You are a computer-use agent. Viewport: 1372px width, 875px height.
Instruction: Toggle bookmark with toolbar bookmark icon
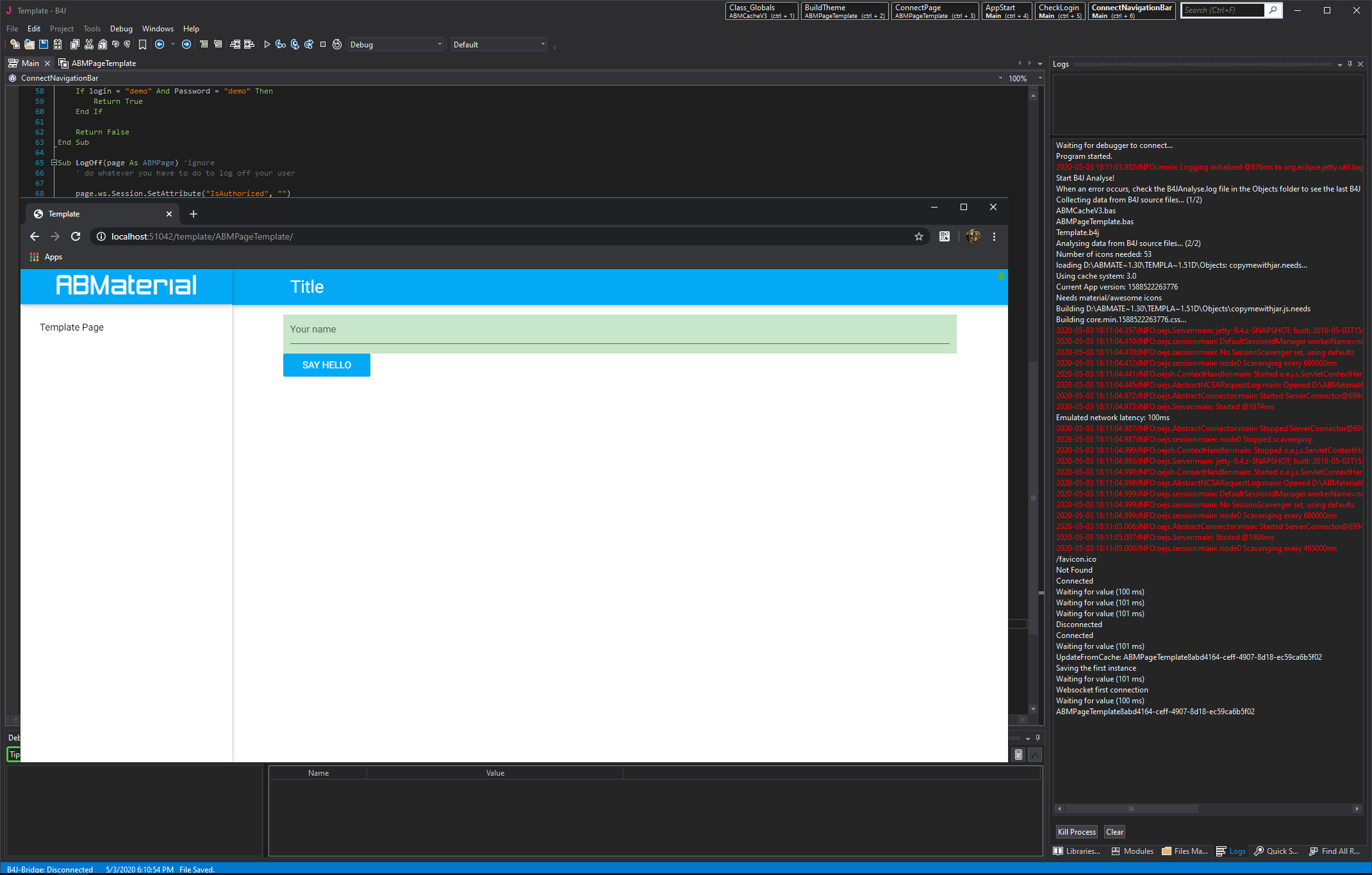pos(142,44)
